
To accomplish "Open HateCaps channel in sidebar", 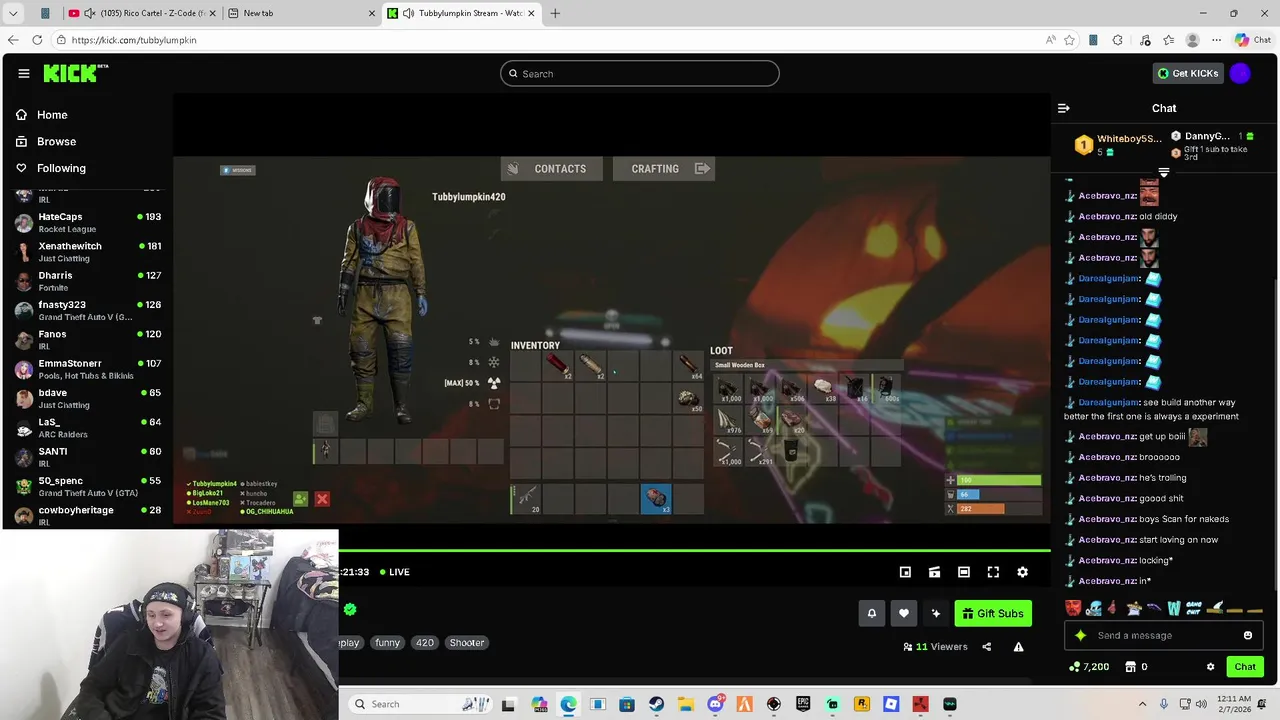I will [x=88, y=222].
